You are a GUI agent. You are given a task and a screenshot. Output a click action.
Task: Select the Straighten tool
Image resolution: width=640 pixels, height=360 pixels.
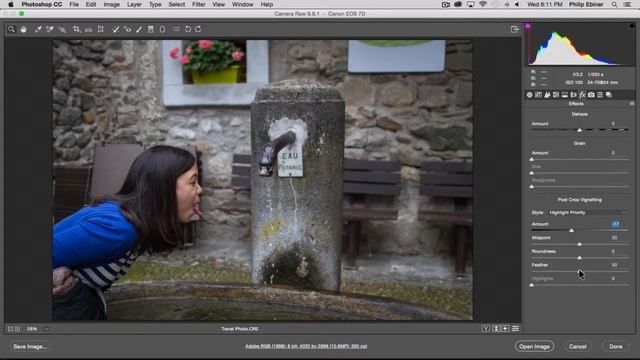(x=89, y=29)
